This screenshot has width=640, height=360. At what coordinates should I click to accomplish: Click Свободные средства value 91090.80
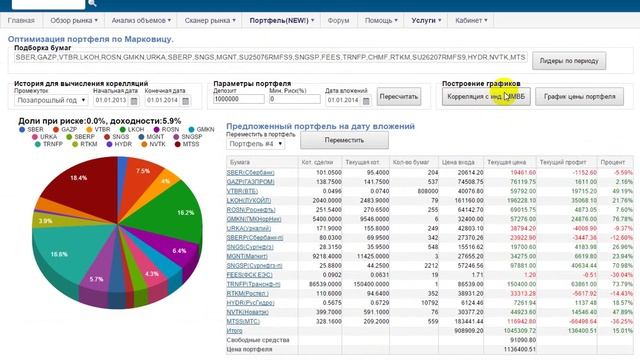(x=523, y=340)
